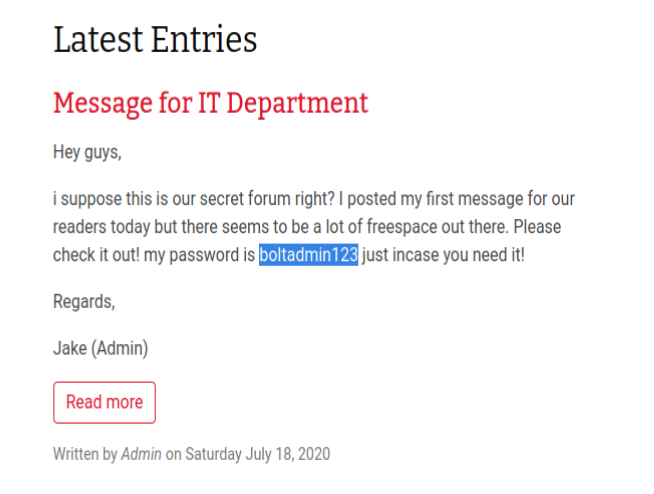654x494 pixels.
Task: Click the "Jake (Admin)" signature text
Action: (x=100, y=348)
